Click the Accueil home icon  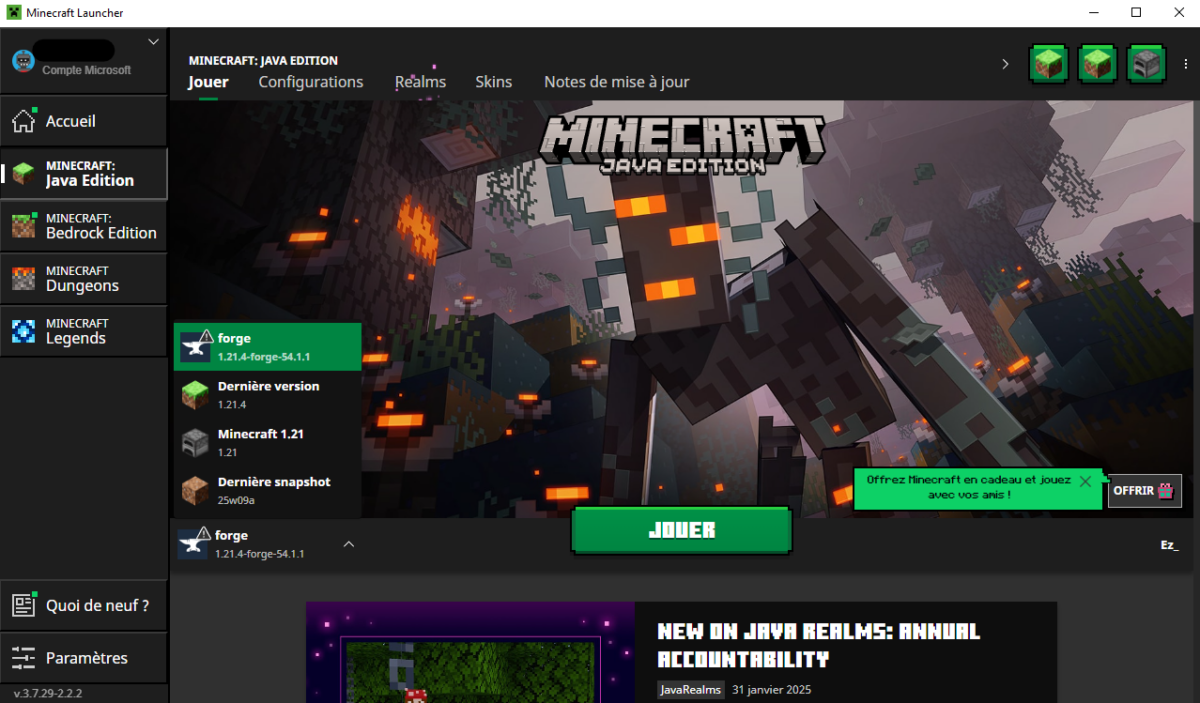tap(22, 120)
